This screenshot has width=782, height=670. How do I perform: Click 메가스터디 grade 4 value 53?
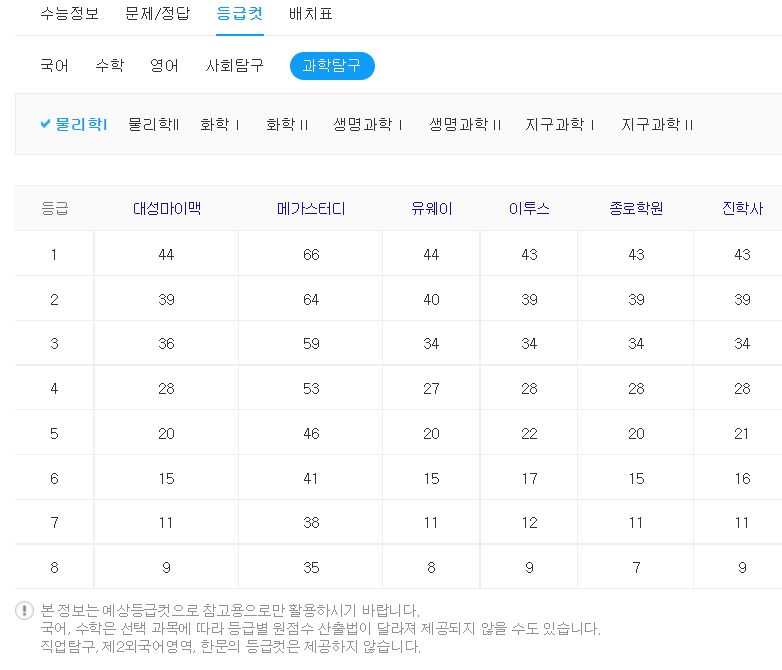[x=311, y=388]
